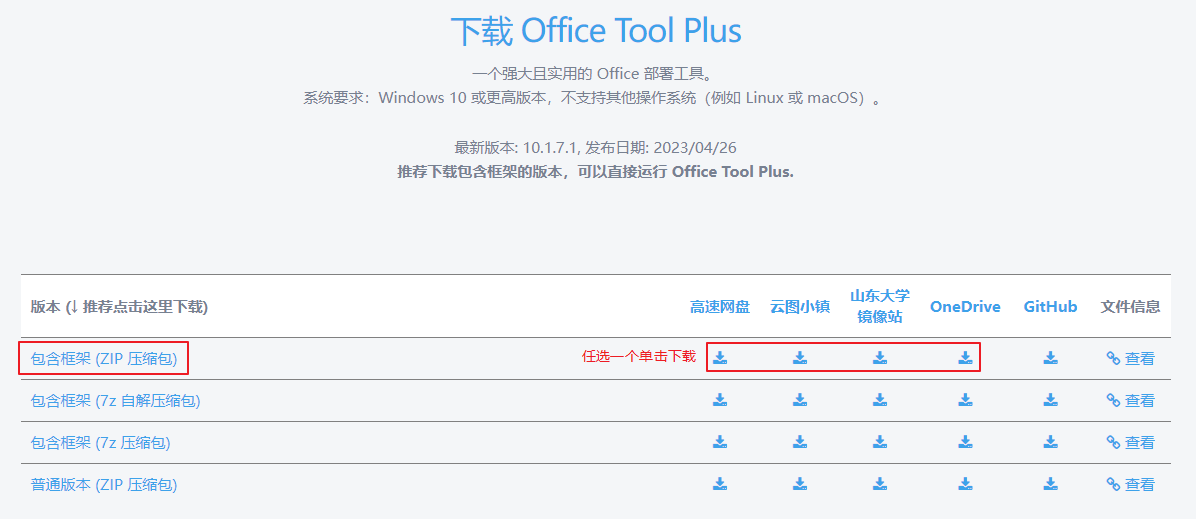This screenshot has height=519, width=1196.
Task: Open 包含框架 (7z 自解压缩包) link
Action: 115,401
